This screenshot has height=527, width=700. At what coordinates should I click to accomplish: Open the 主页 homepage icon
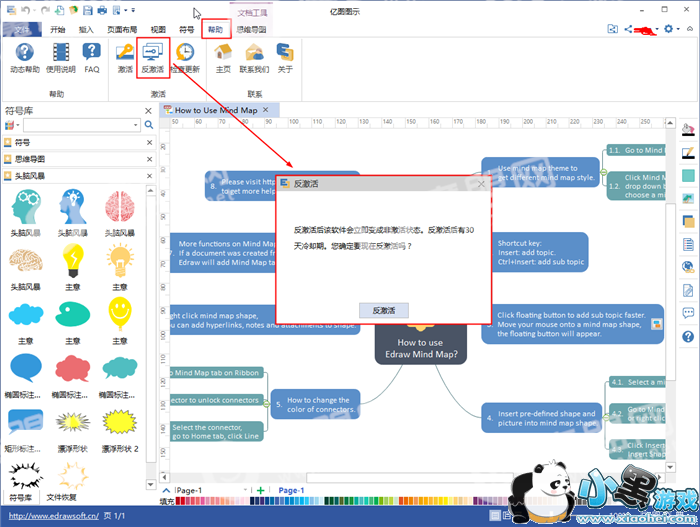tap(223, 57)
